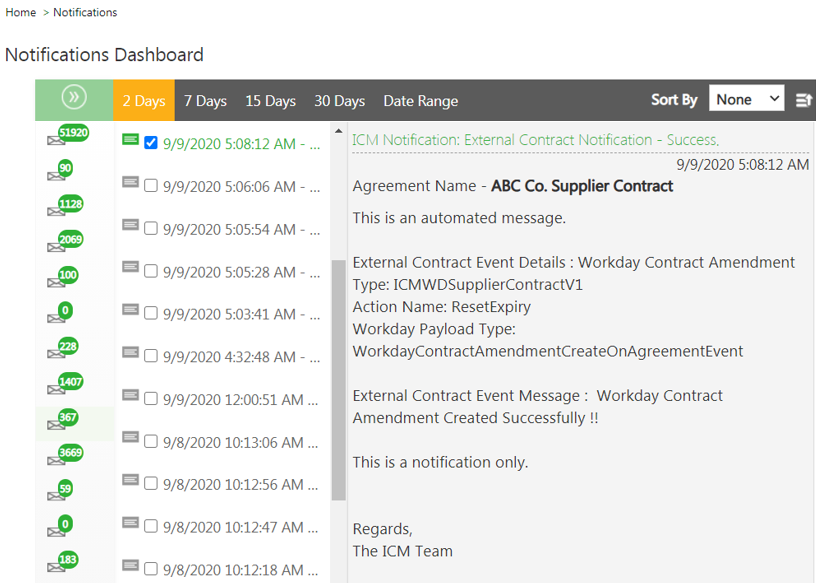Viewport: 816px width, 583px height.
Task: Check the 9/9/2020 5:05:54 AM notification
Action: [x=151, y=228]
